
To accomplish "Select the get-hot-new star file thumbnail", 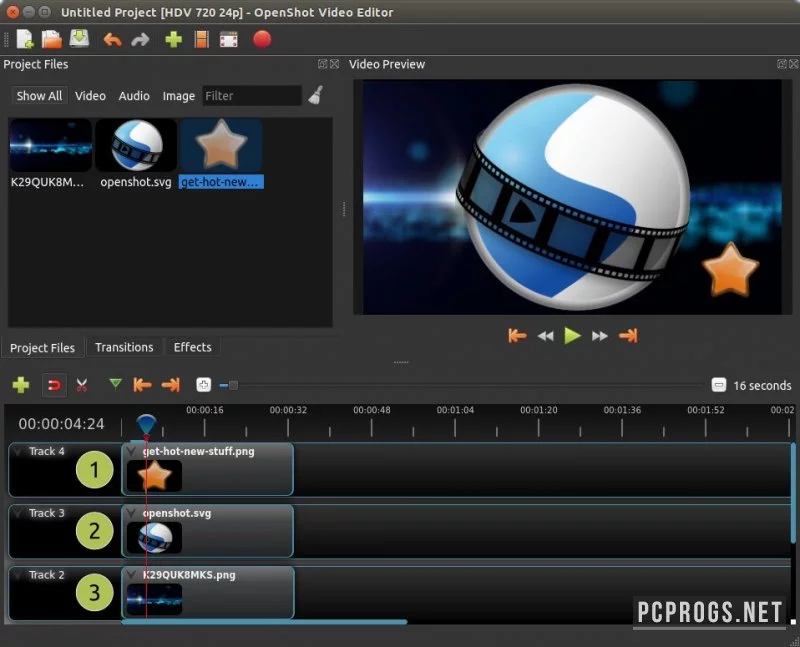I will click(x=221, y=145).
